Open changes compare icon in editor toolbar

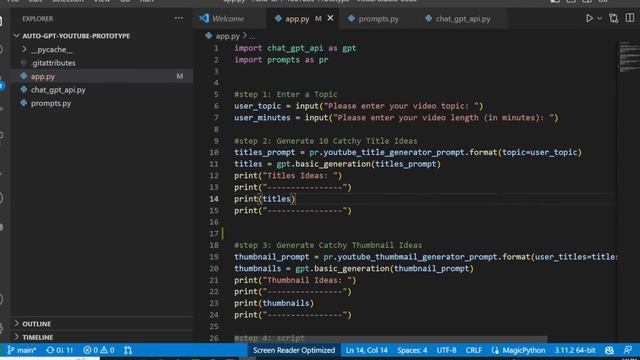tap(613, 18)
